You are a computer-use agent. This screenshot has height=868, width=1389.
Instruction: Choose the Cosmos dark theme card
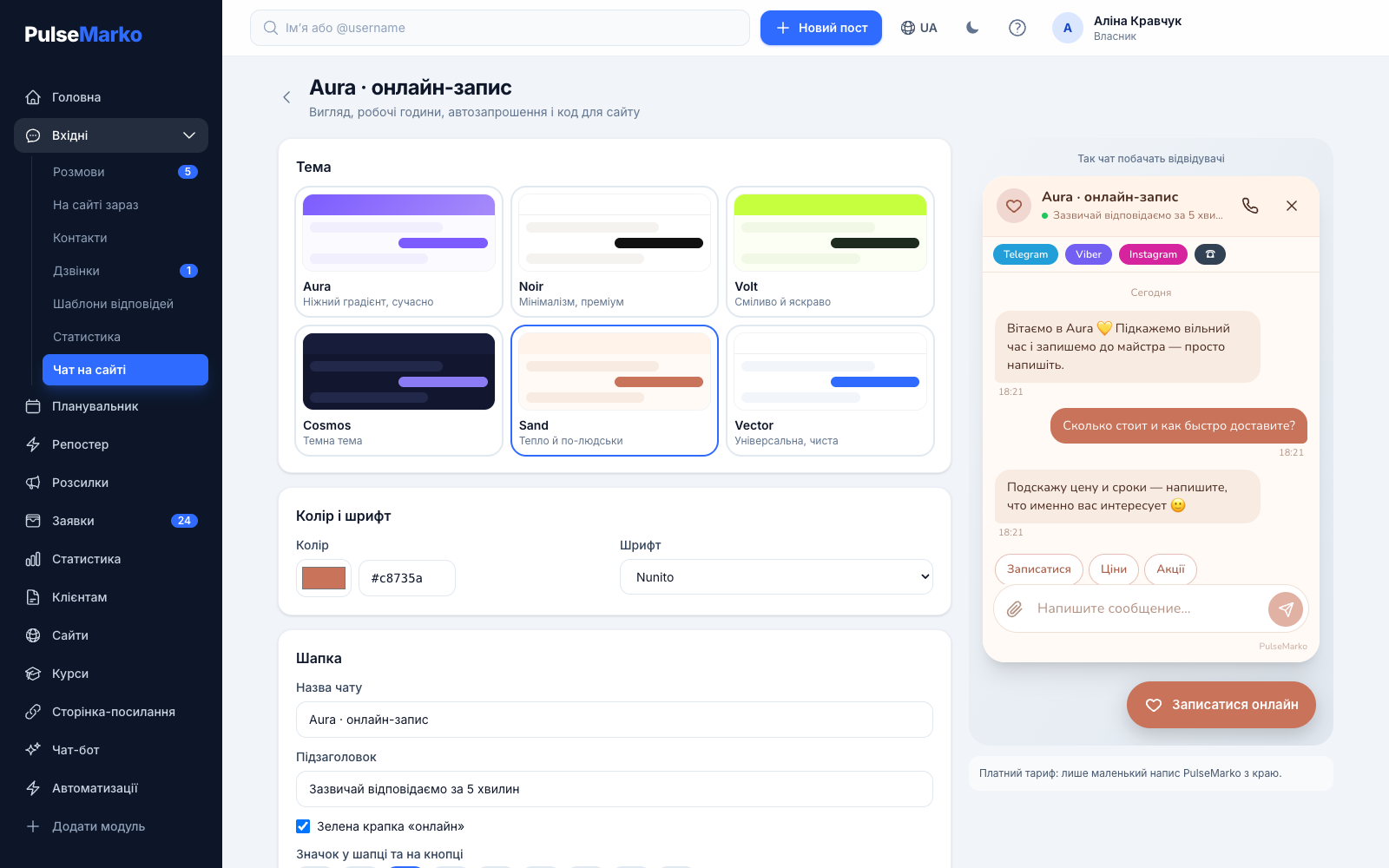tap(398, 391)
